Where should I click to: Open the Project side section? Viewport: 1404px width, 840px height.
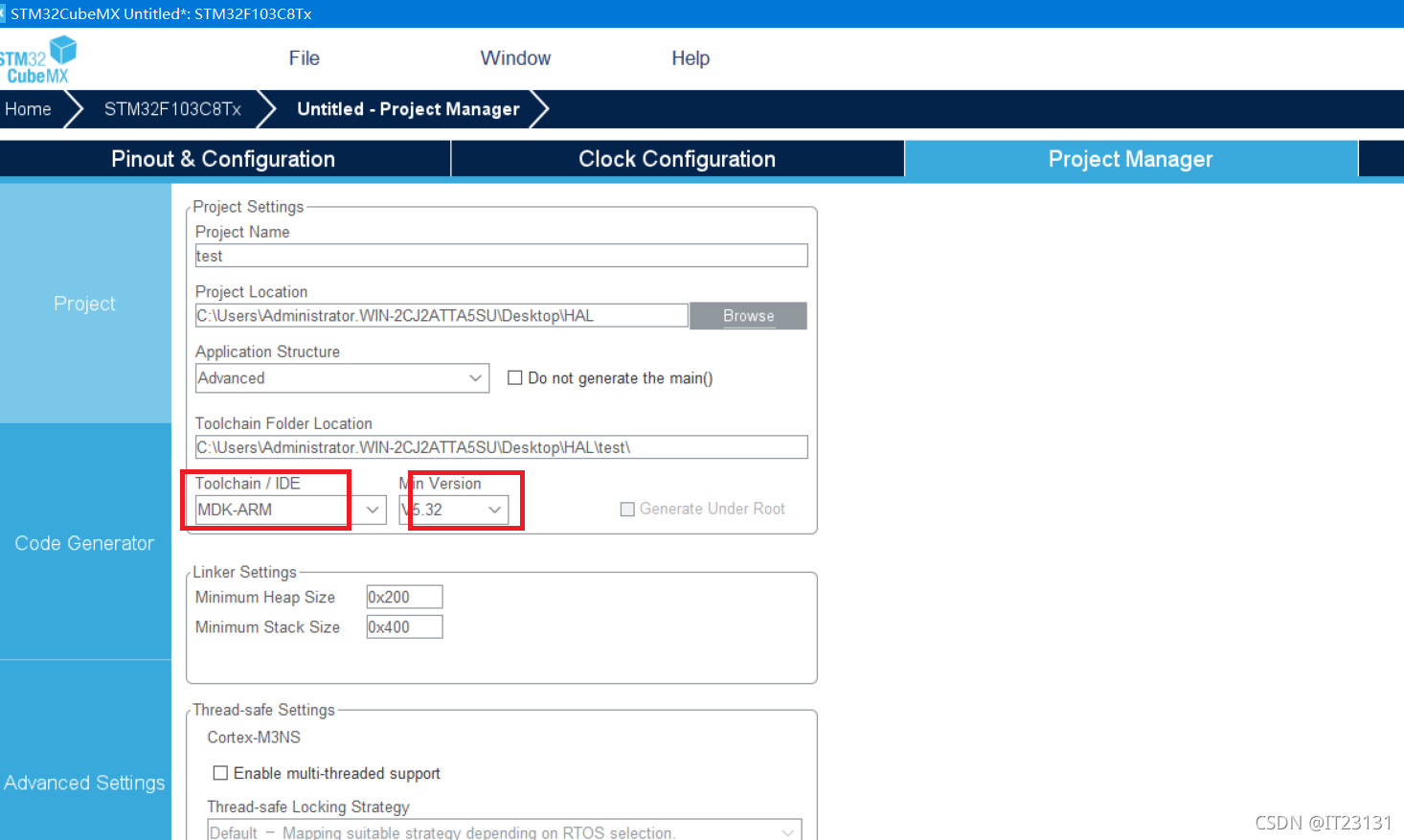pyautogui.click(x=85, y=304)
